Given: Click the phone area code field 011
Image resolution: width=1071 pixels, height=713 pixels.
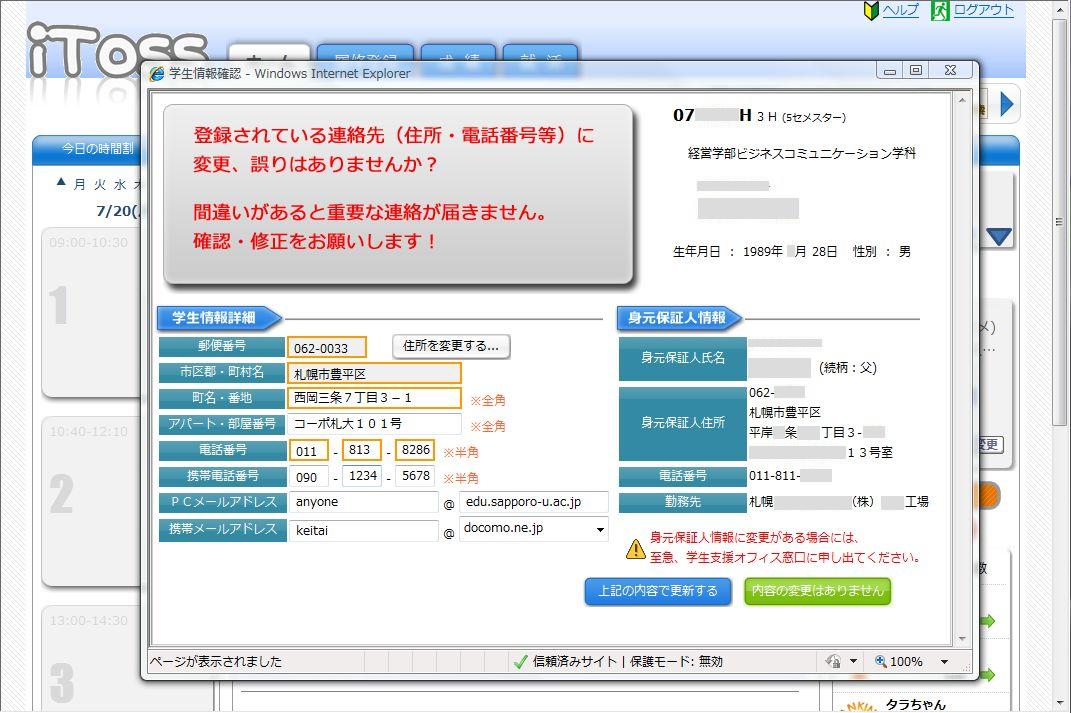Looking at the screenshot, I should point(309,451).
